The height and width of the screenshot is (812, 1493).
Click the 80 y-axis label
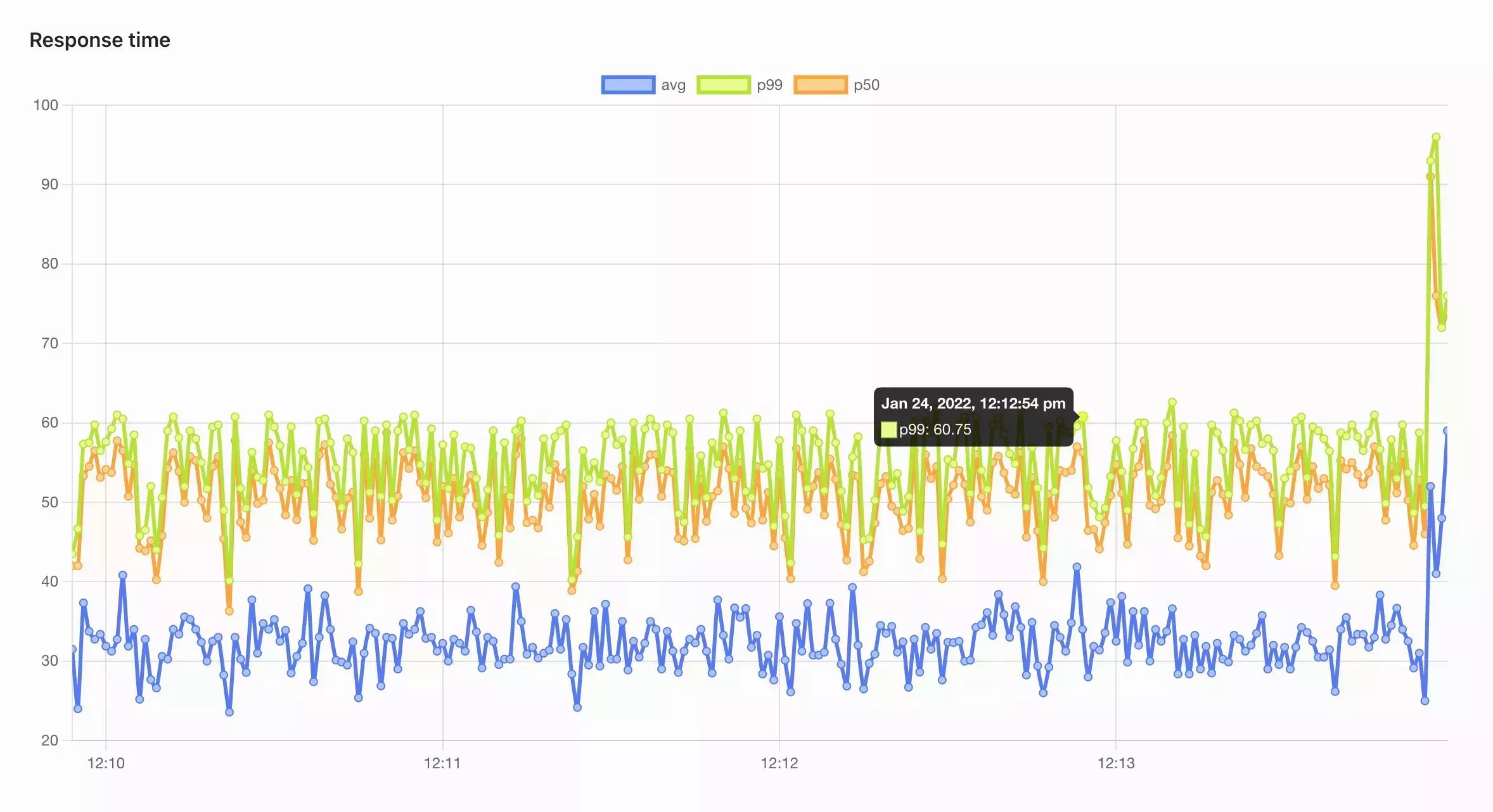(x=49, y=263)
